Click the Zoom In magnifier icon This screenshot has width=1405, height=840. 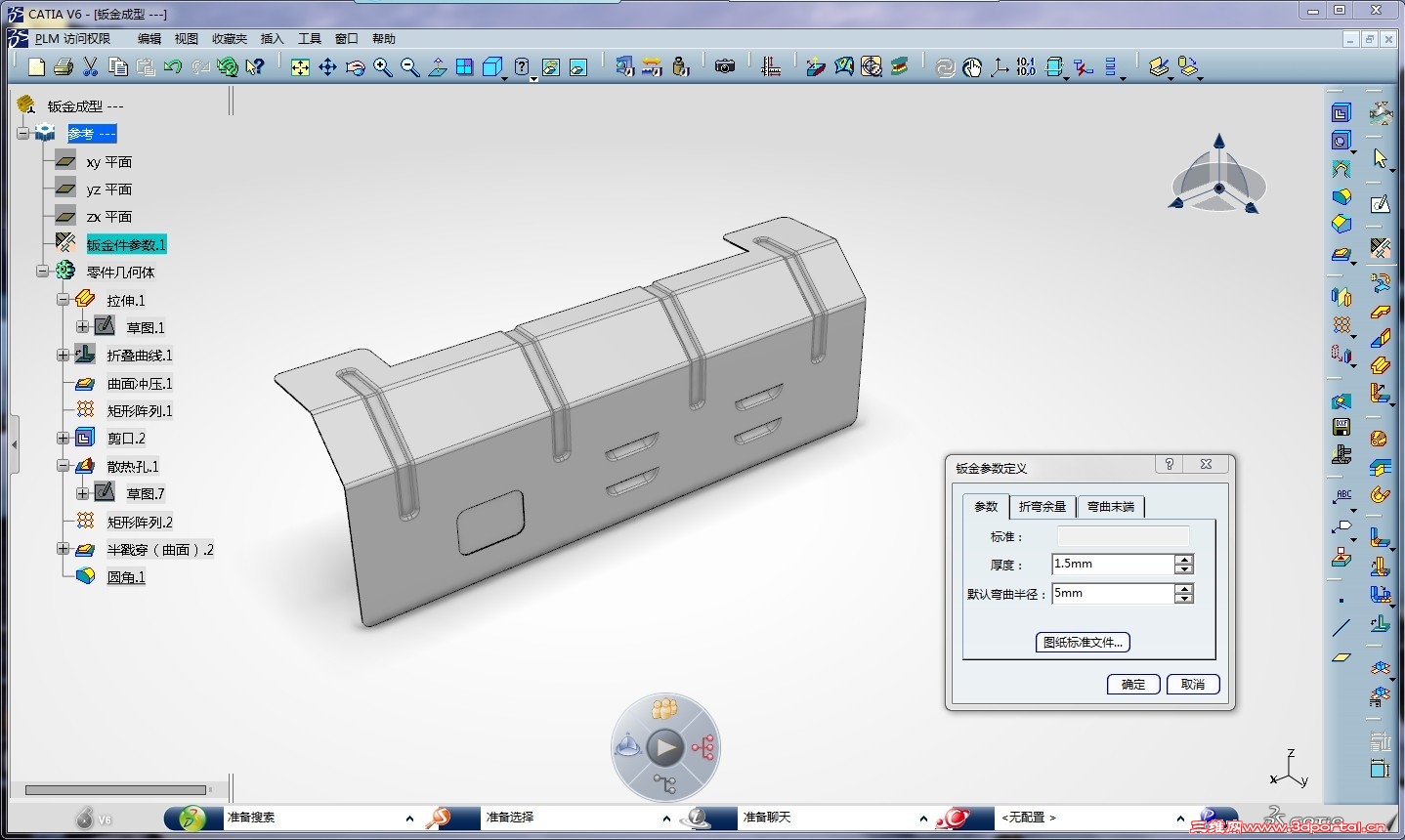point(382,67)
